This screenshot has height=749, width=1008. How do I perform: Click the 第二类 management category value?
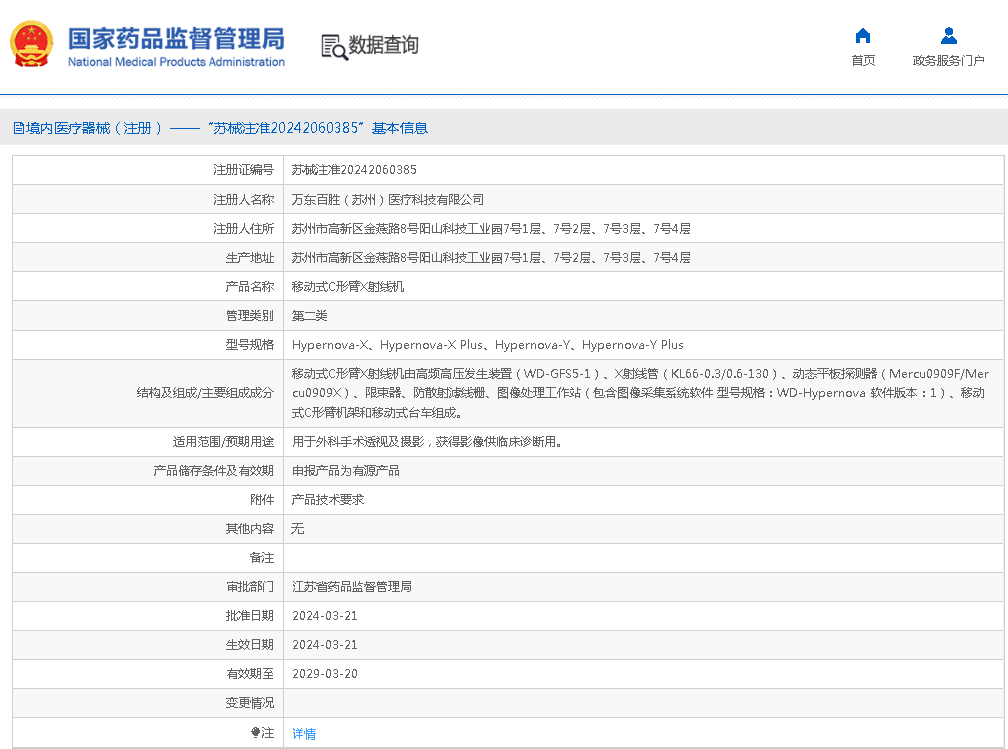pos(309,315)
